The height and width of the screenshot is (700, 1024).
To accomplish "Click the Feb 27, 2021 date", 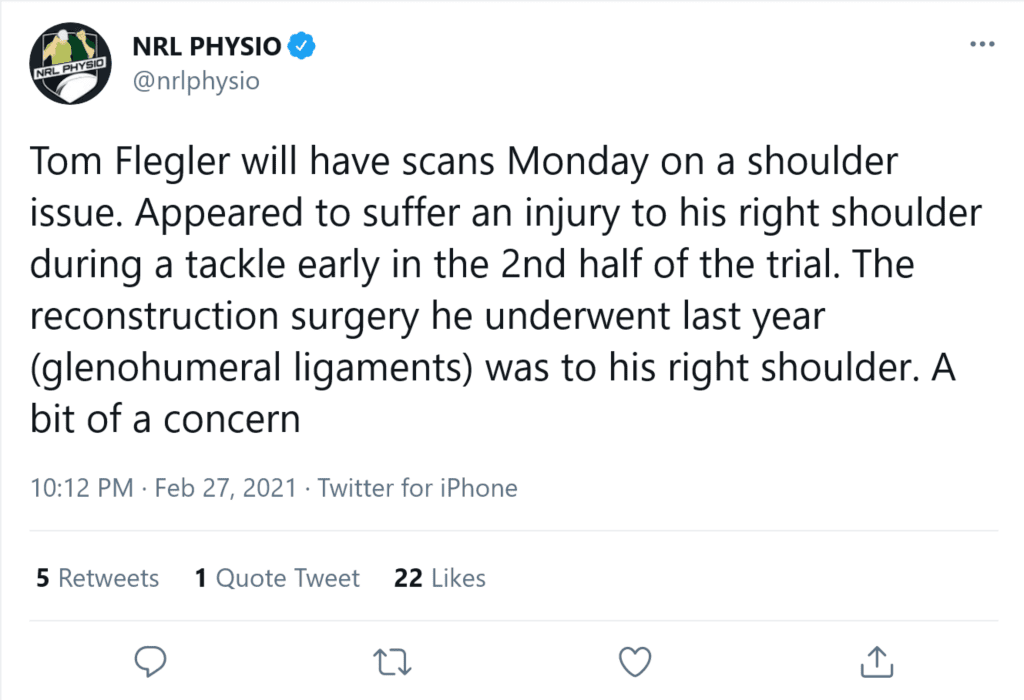I will [x=225, y=488].
